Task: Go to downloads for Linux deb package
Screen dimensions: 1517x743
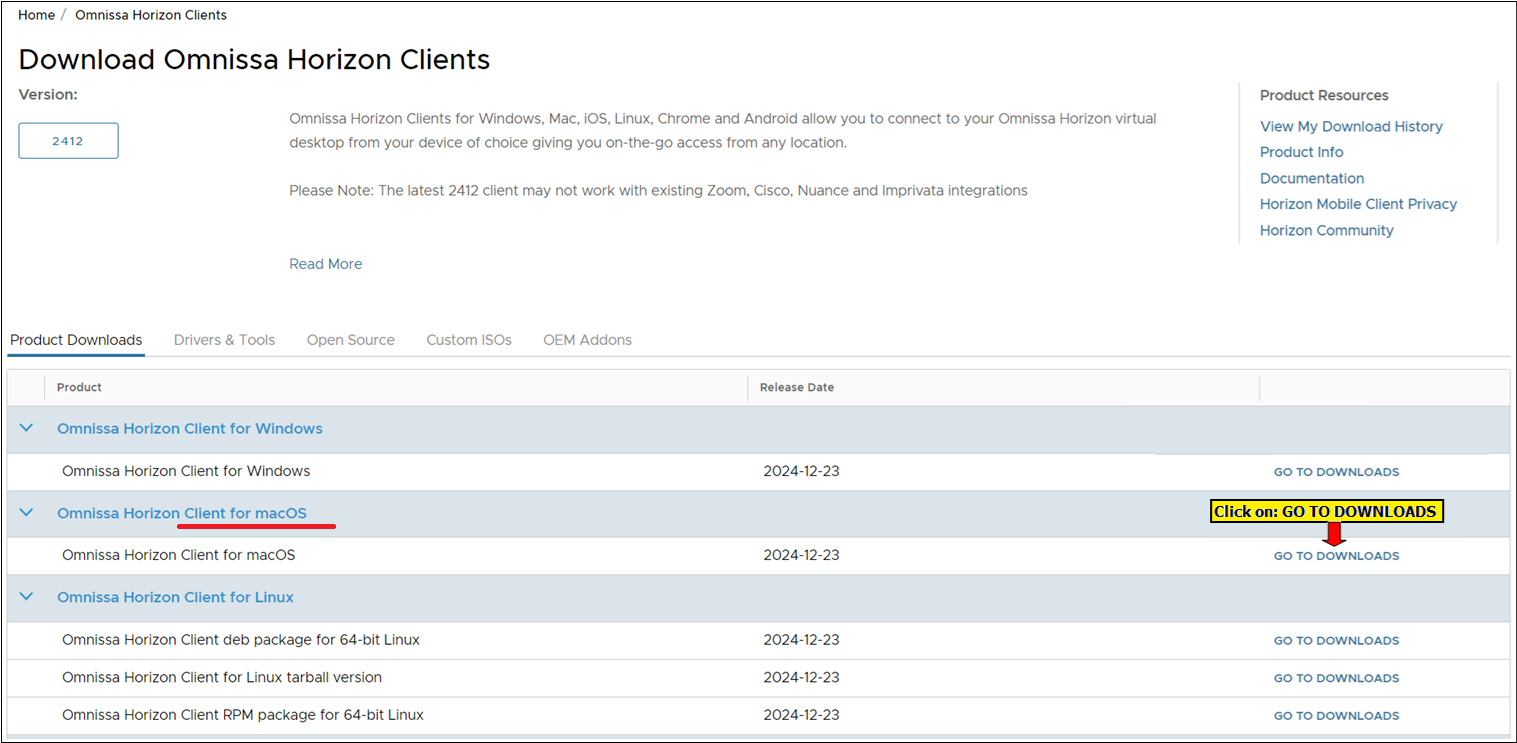Action: [1336, 641]
